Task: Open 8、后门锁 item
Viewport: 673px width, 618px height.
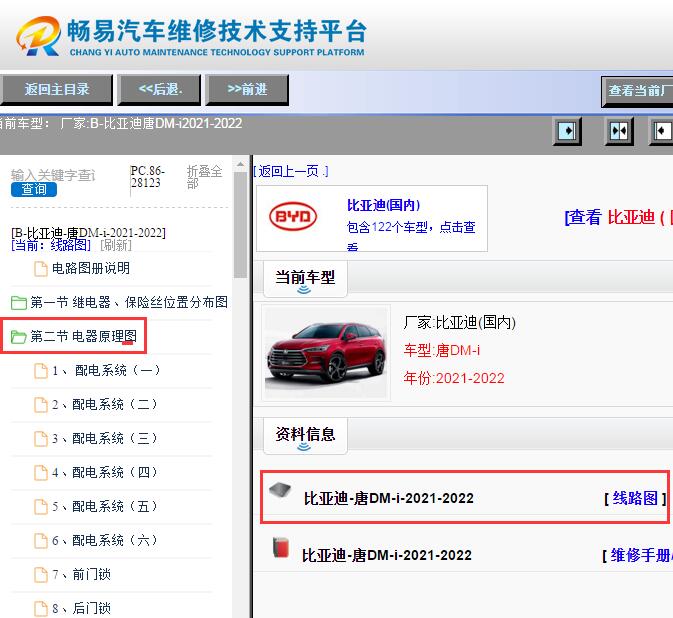Action: [82, 608]
